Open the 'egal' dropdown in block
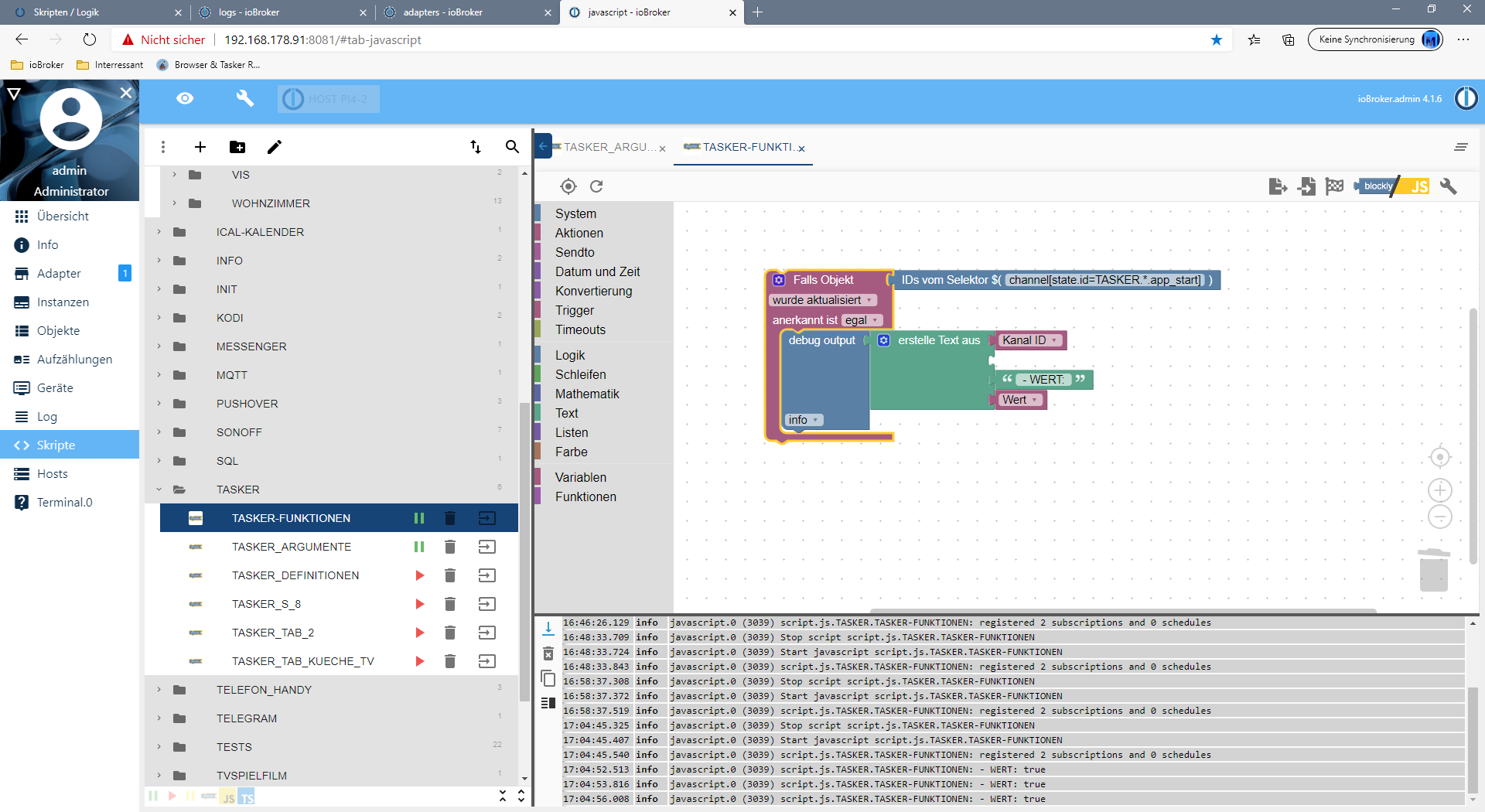 pyautogui.click(x=862, y=320)
